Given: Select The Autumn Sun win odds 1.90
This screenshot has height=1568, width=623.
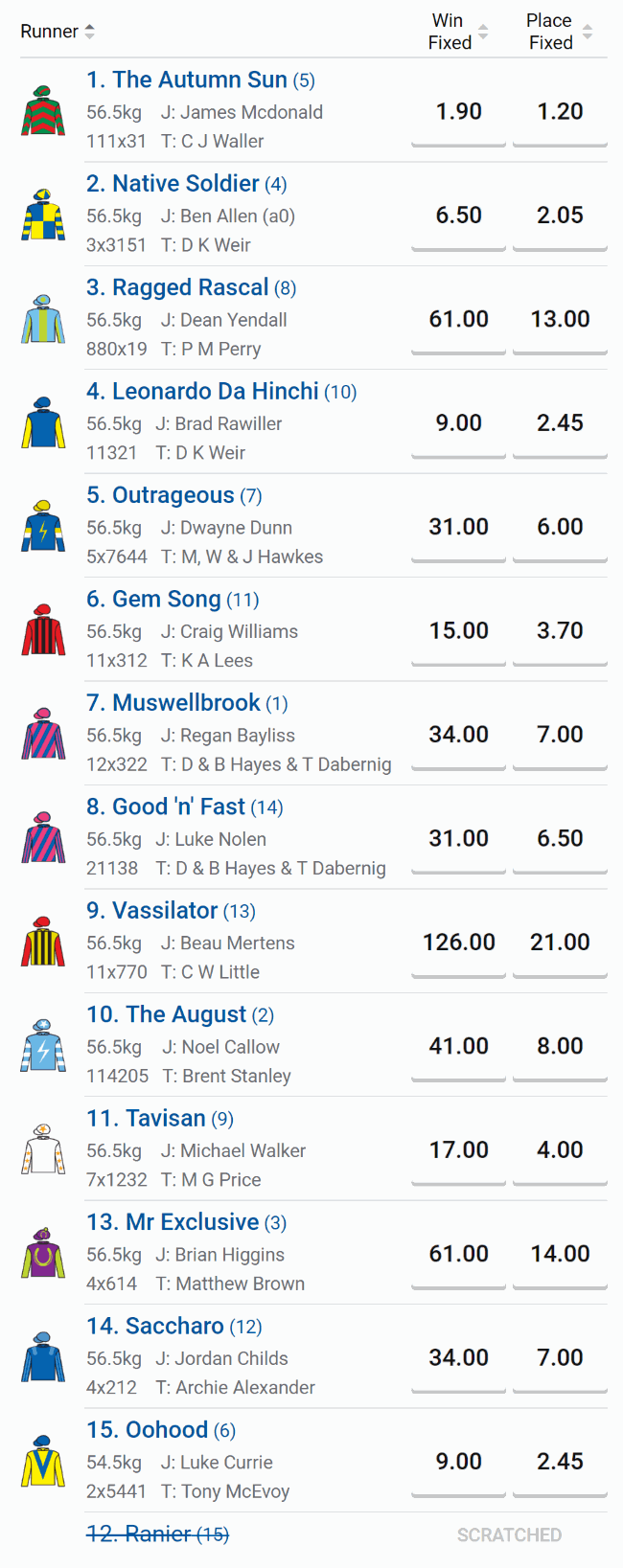Looking at the screenshot, I should [458, 112].
